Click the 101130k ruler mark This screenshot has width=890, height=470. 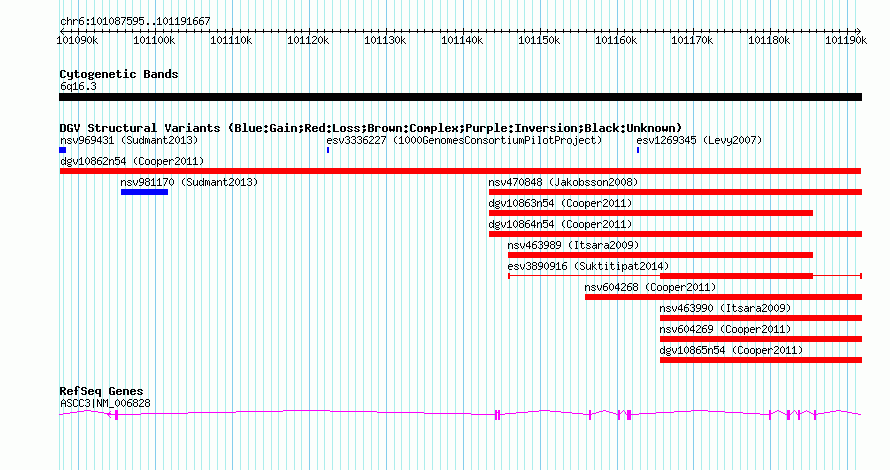pyautogui.click(x=385, y=40)
